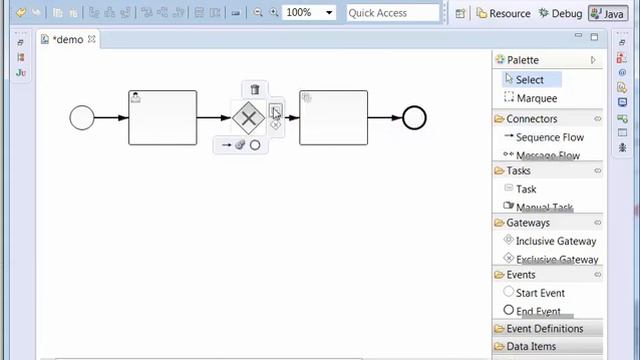Expand the Event Definitions palette drawer

pos(548,329)
